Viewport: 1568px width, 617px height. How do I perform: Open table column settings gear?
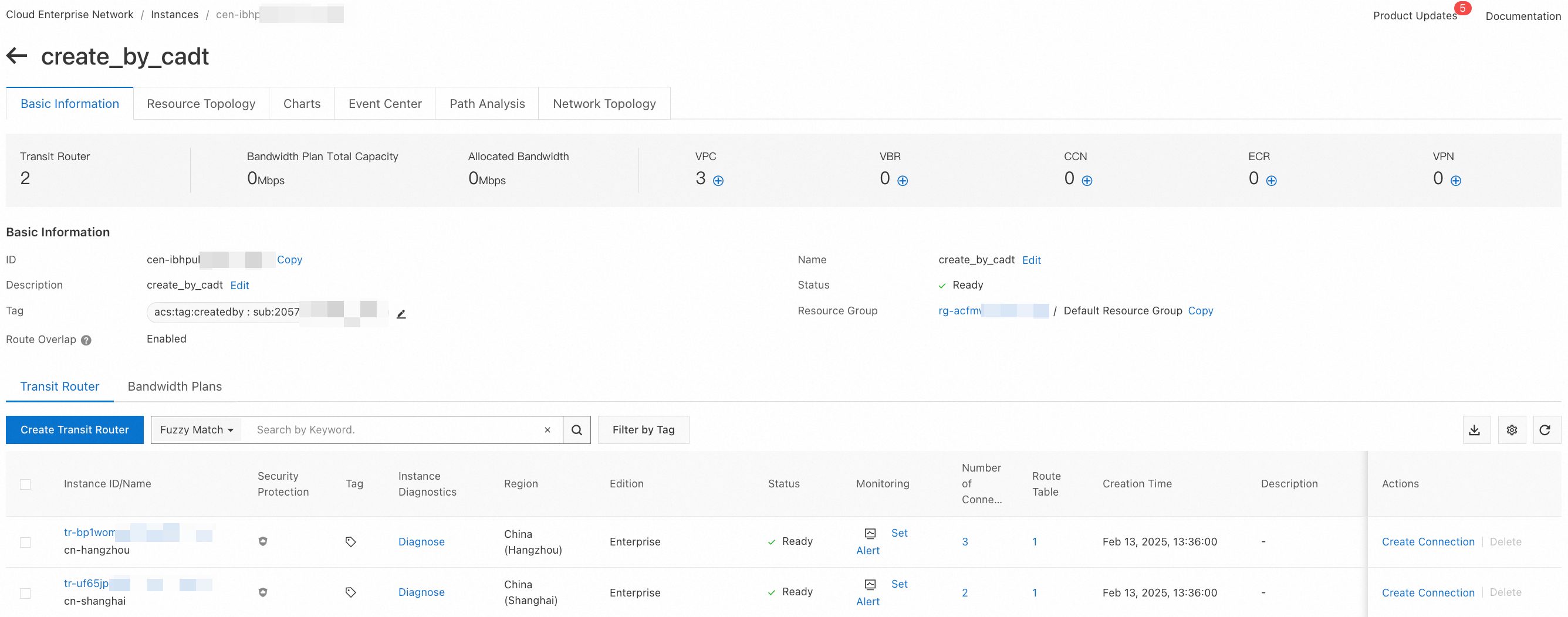click(1512, 429)
